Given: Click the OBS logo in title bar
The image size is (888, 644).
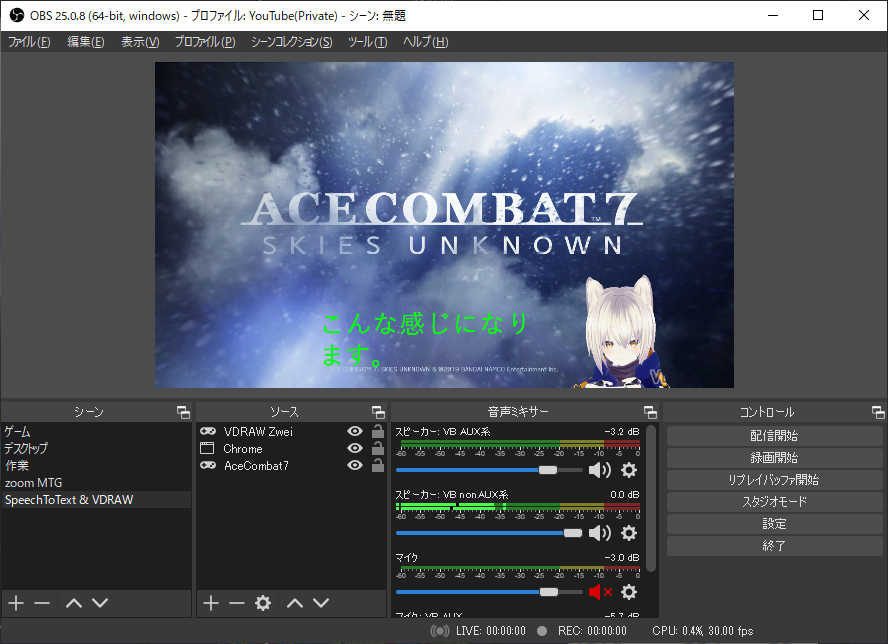Looking at the screenshot, I should tap(17, 15).
